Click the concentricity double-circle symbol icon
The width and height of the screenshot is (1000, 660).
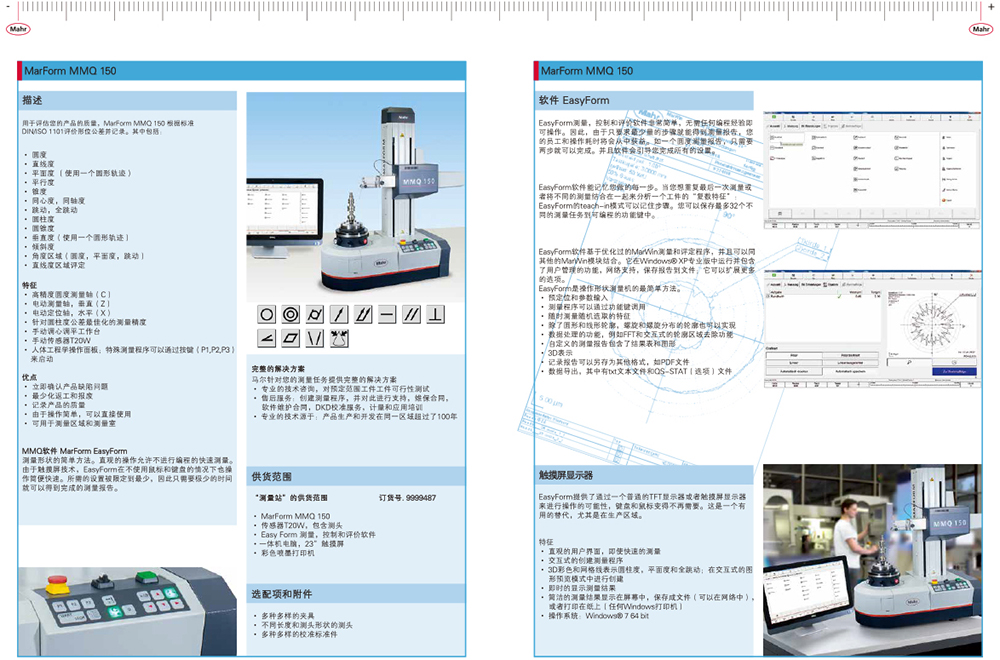291,314
